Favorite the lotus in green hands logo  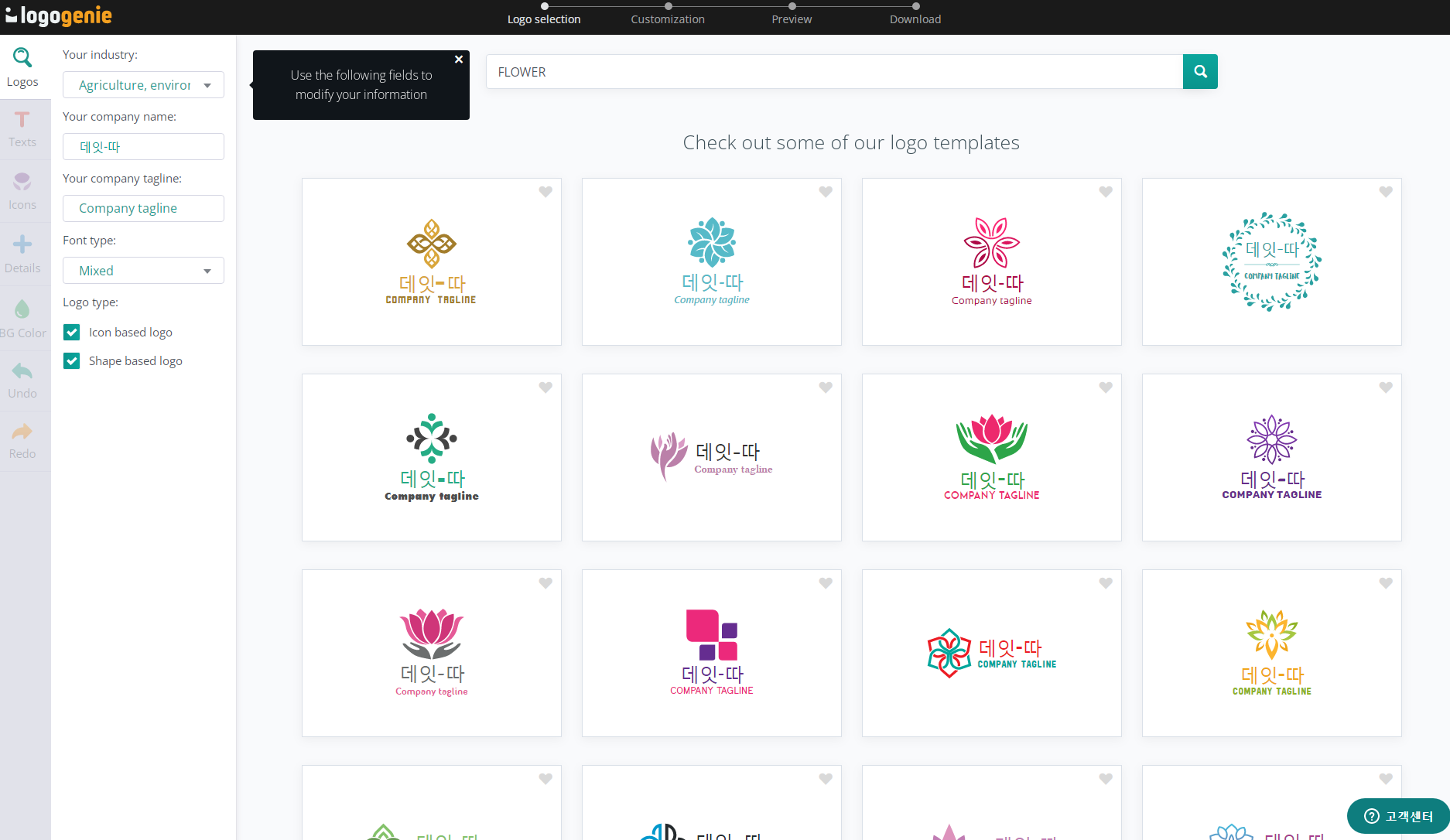pos(1106,388)
